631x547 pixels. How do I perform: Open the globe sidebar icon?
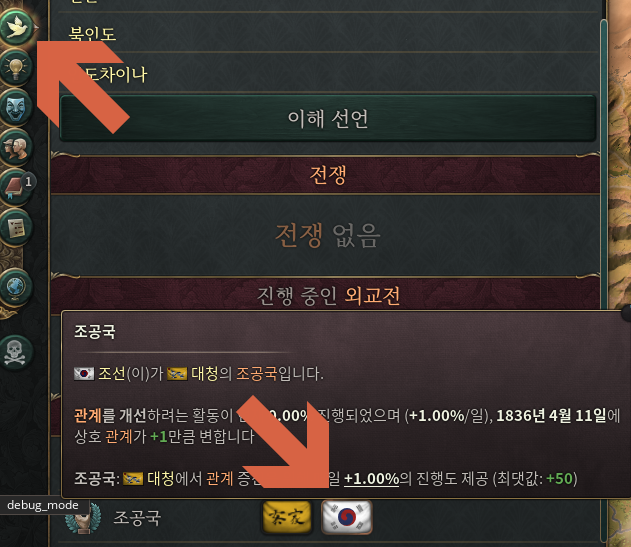[x=16, y=287]
